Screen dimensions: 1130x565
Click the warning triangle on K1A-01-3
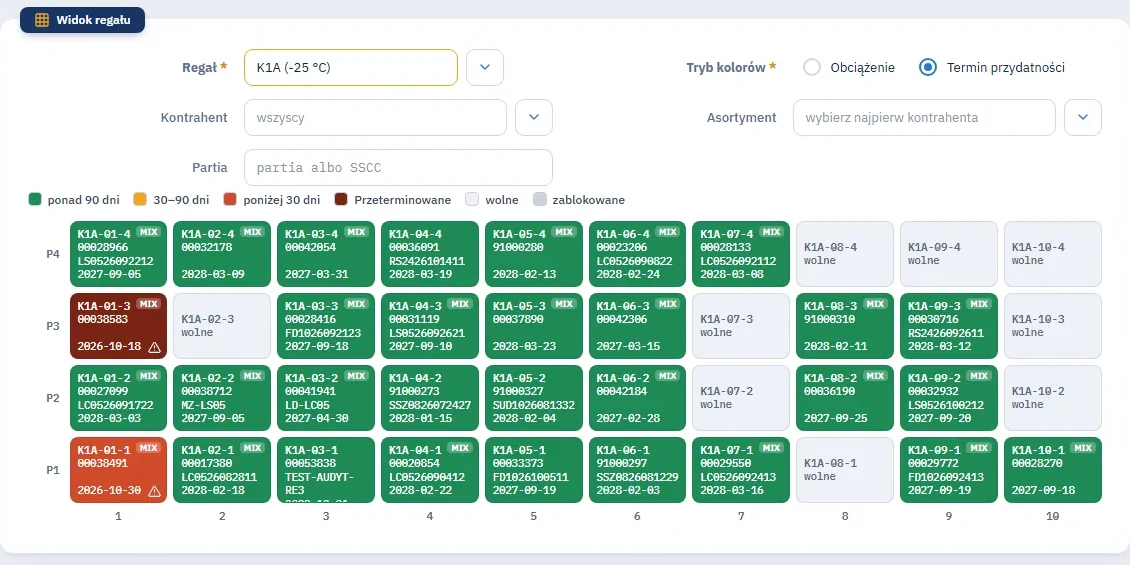(154, 347)
